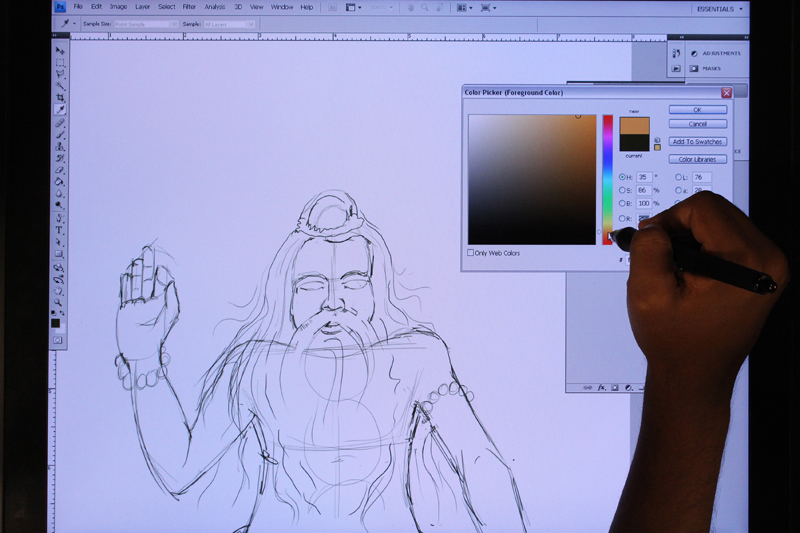Click Add To Swatches button
Viewport: 800px width, 533px height.
(697, 142)
